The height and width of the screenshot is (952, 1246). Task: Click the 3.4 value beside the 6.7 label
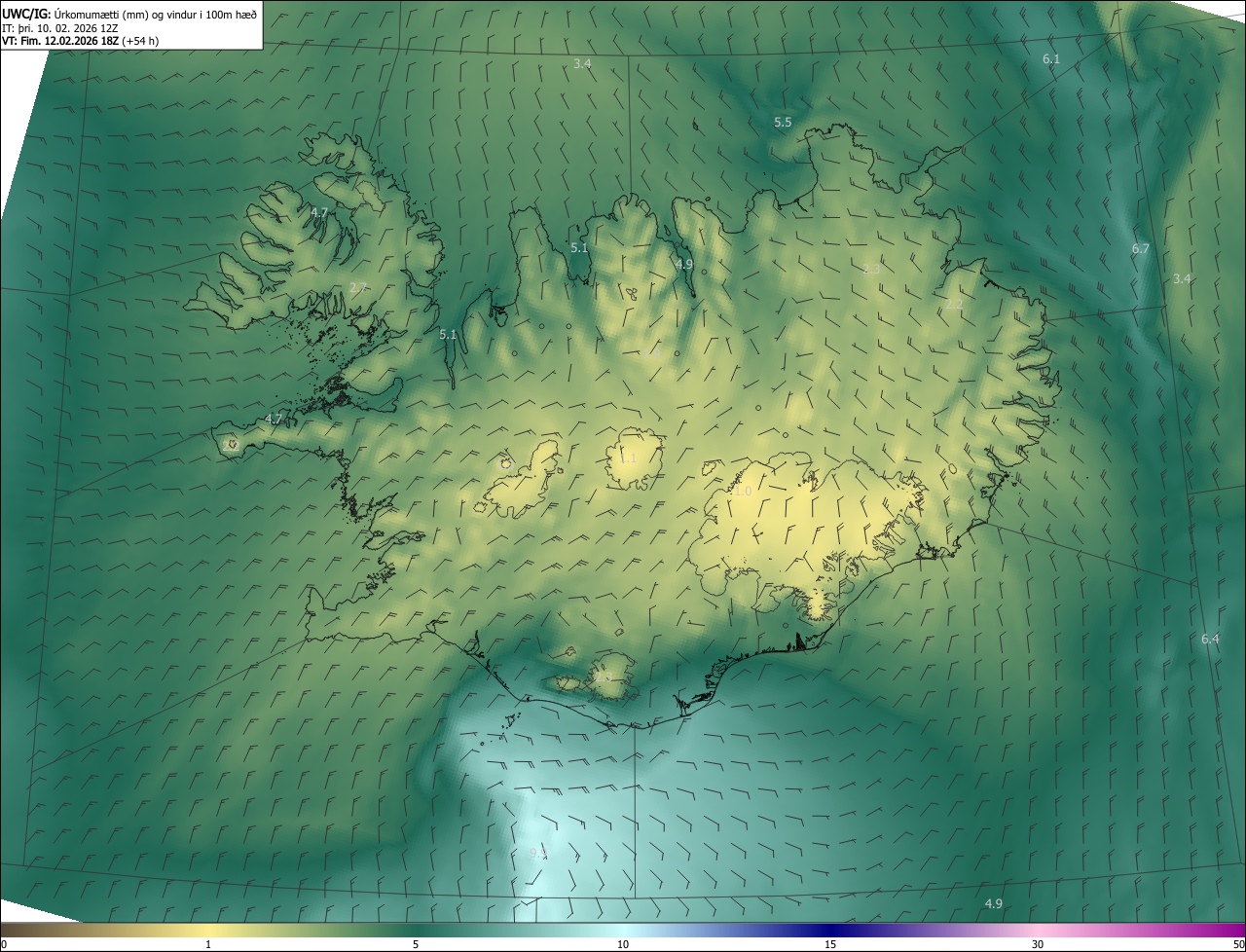(1182, 278)
